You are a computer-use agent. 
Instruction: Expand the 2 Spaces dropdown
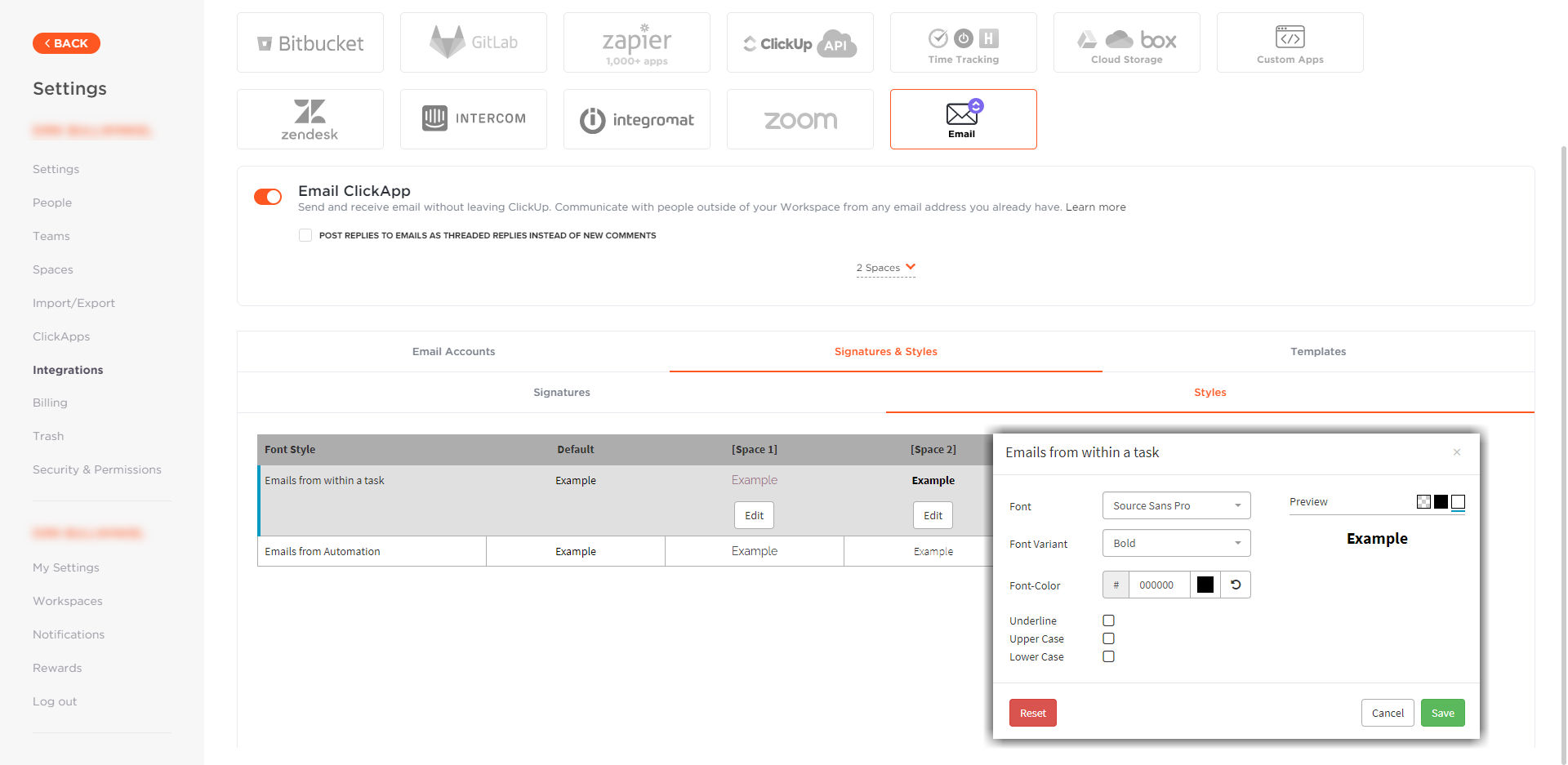point(886,268)
